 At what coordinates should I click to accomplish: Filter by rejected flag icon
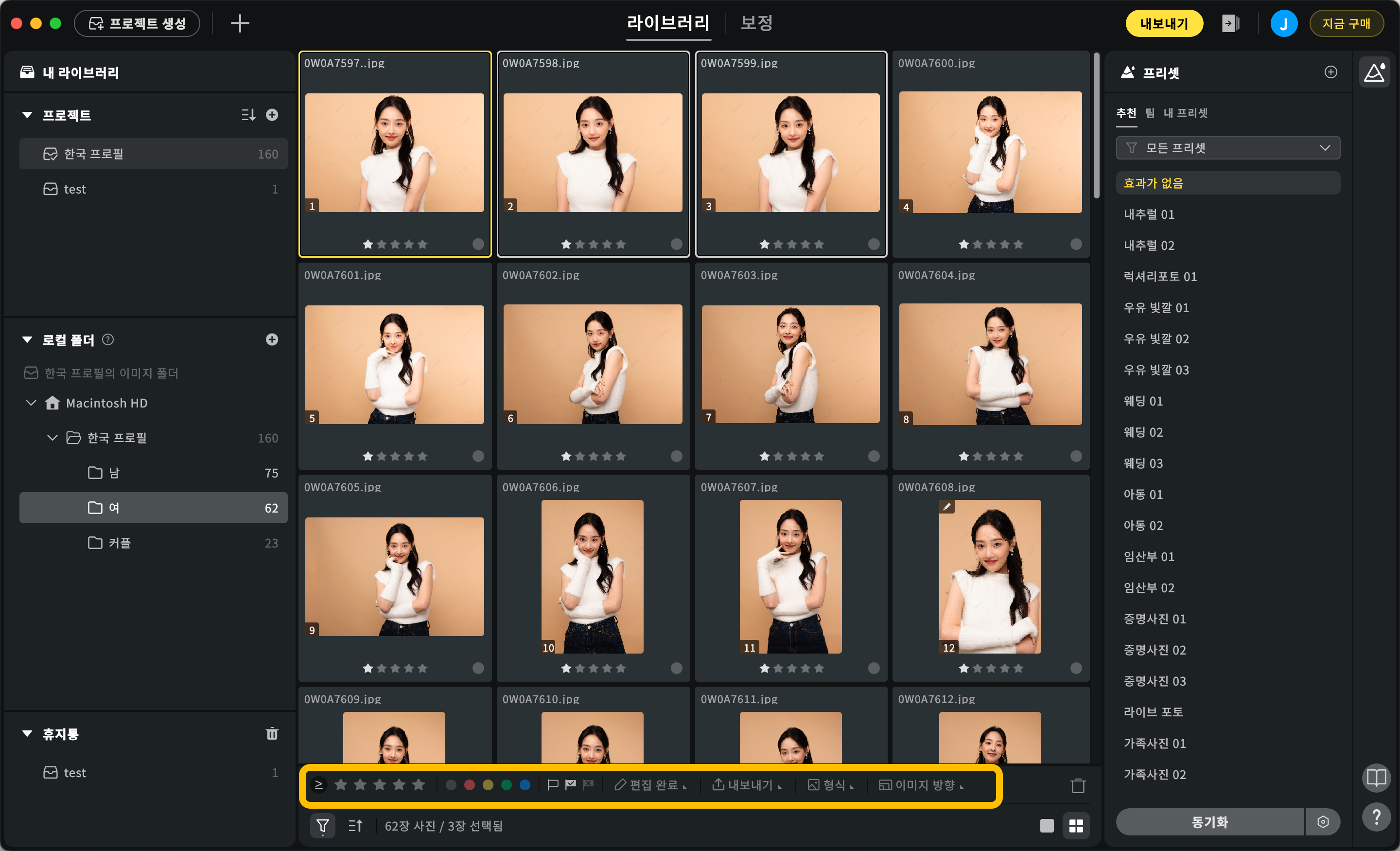[588, 784]
